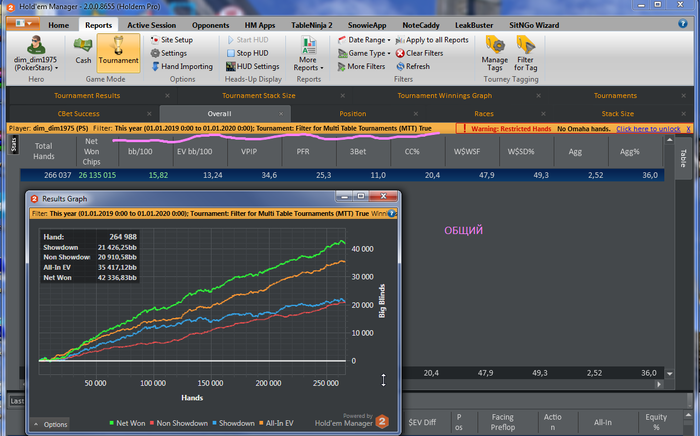
Task: Close the Tournament Results tab
Action: pos(167,96)
